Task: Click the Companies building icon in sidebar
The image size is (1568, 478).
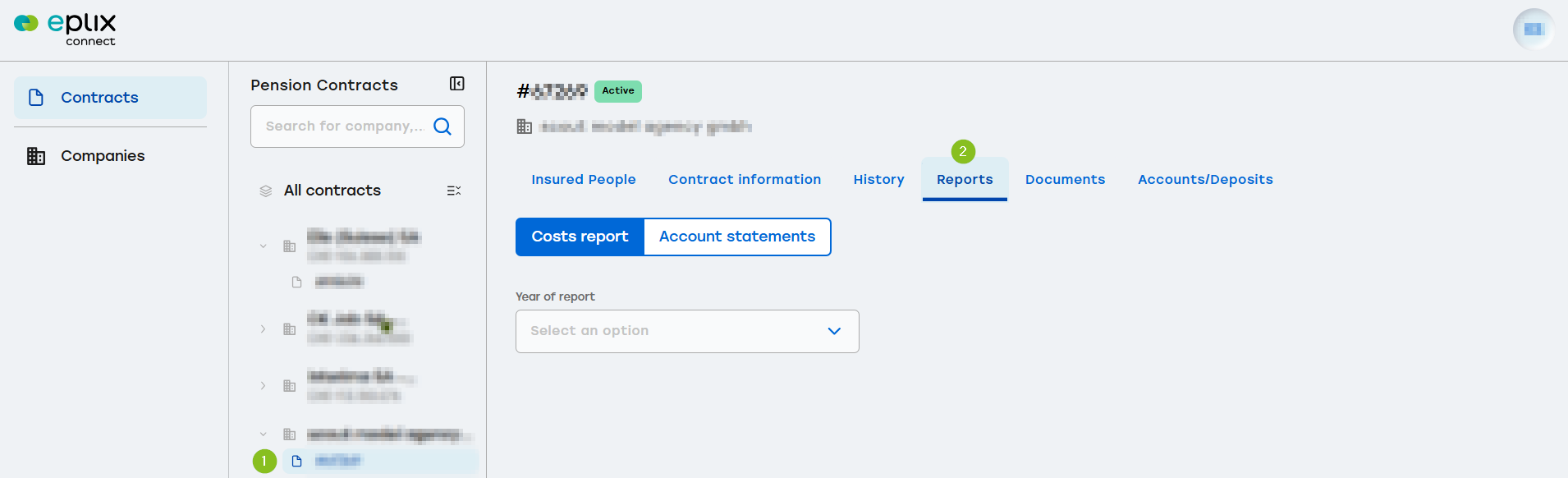Action: 36,156
